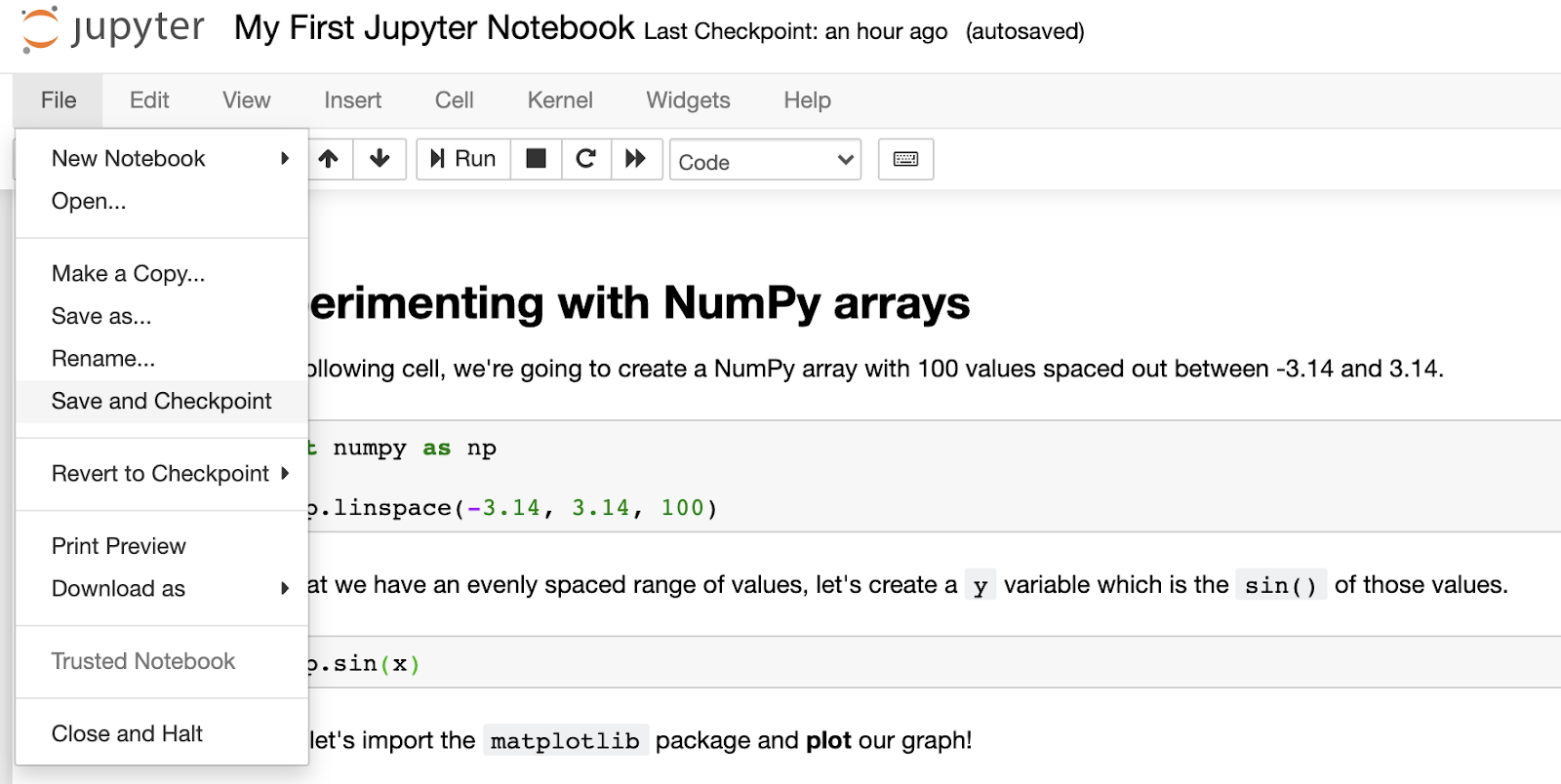Open the Widgets menu

coord(688,100)
